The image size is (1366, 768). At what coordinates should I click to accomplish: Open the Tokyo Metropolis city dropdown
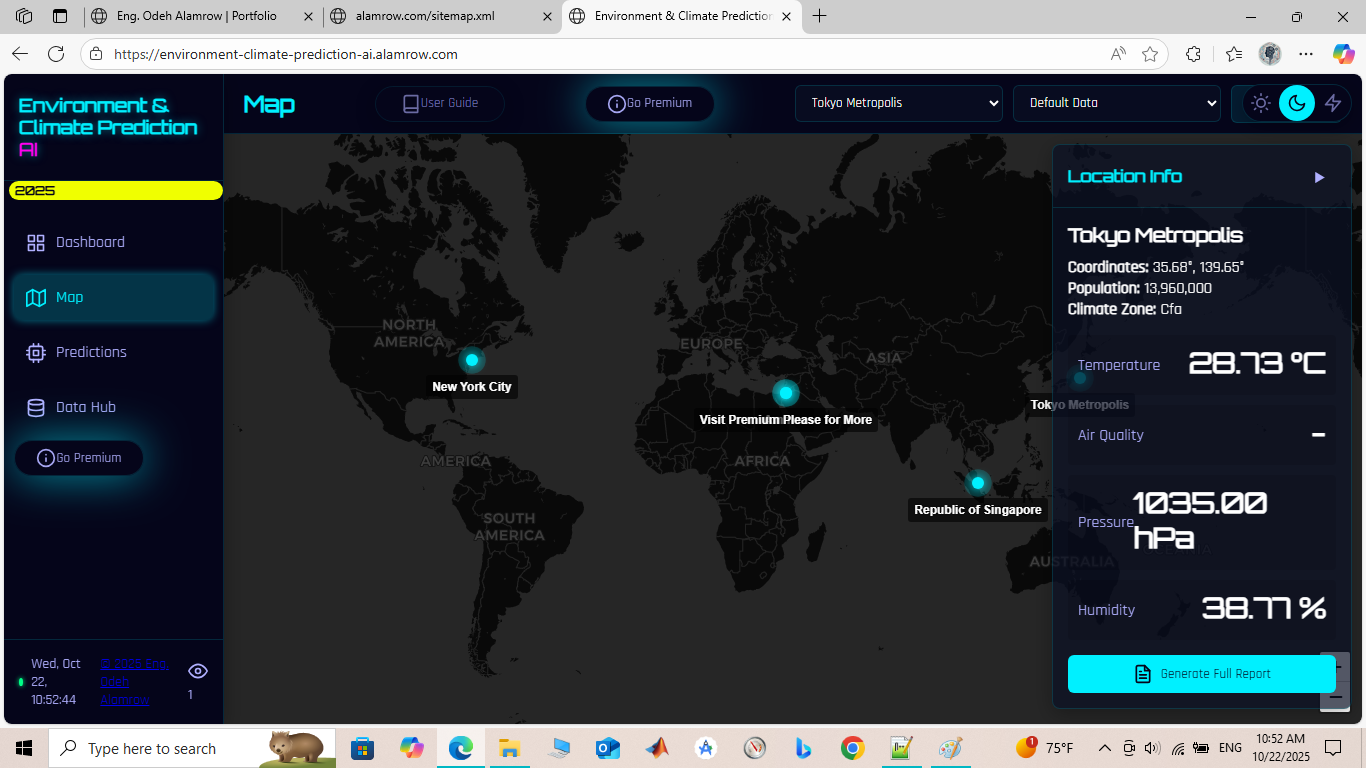tap(898, 103)
